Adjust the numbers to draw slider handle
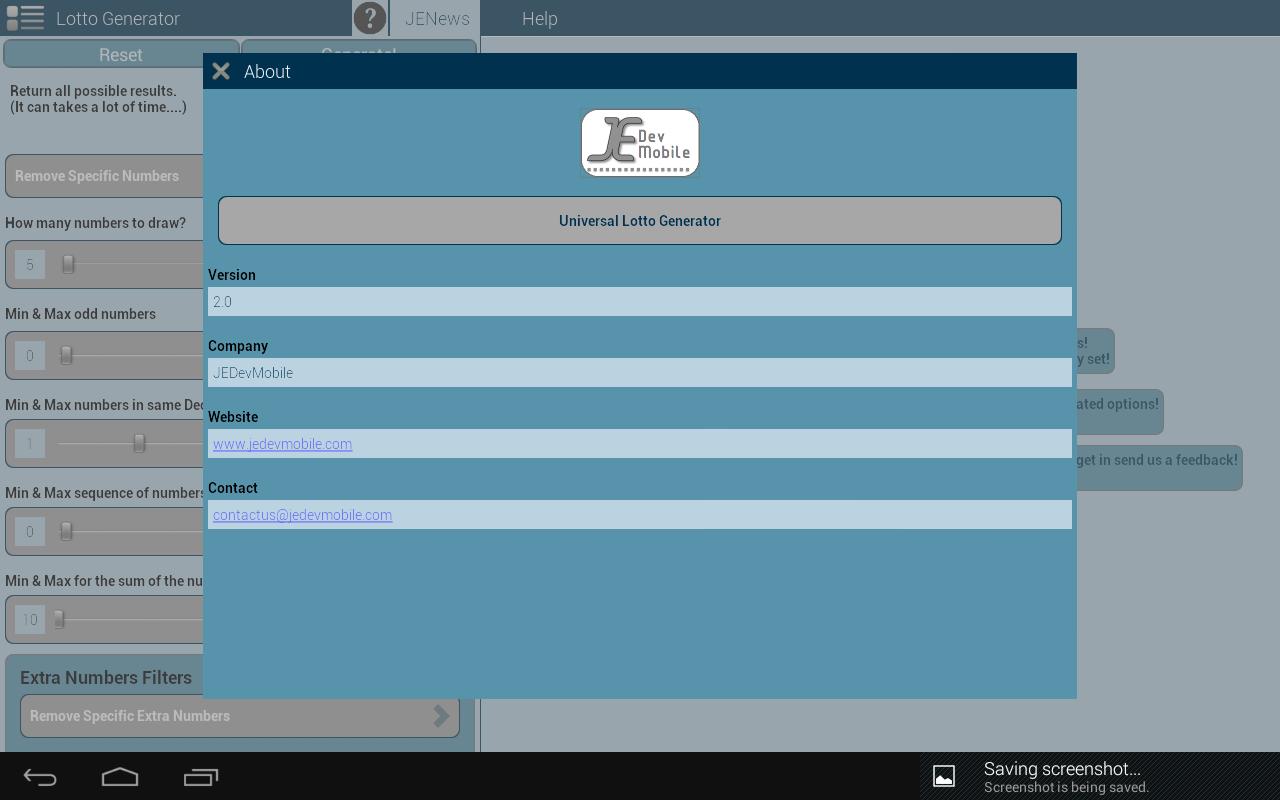This screenshot has height=800, width=1280. click(68, 264)
